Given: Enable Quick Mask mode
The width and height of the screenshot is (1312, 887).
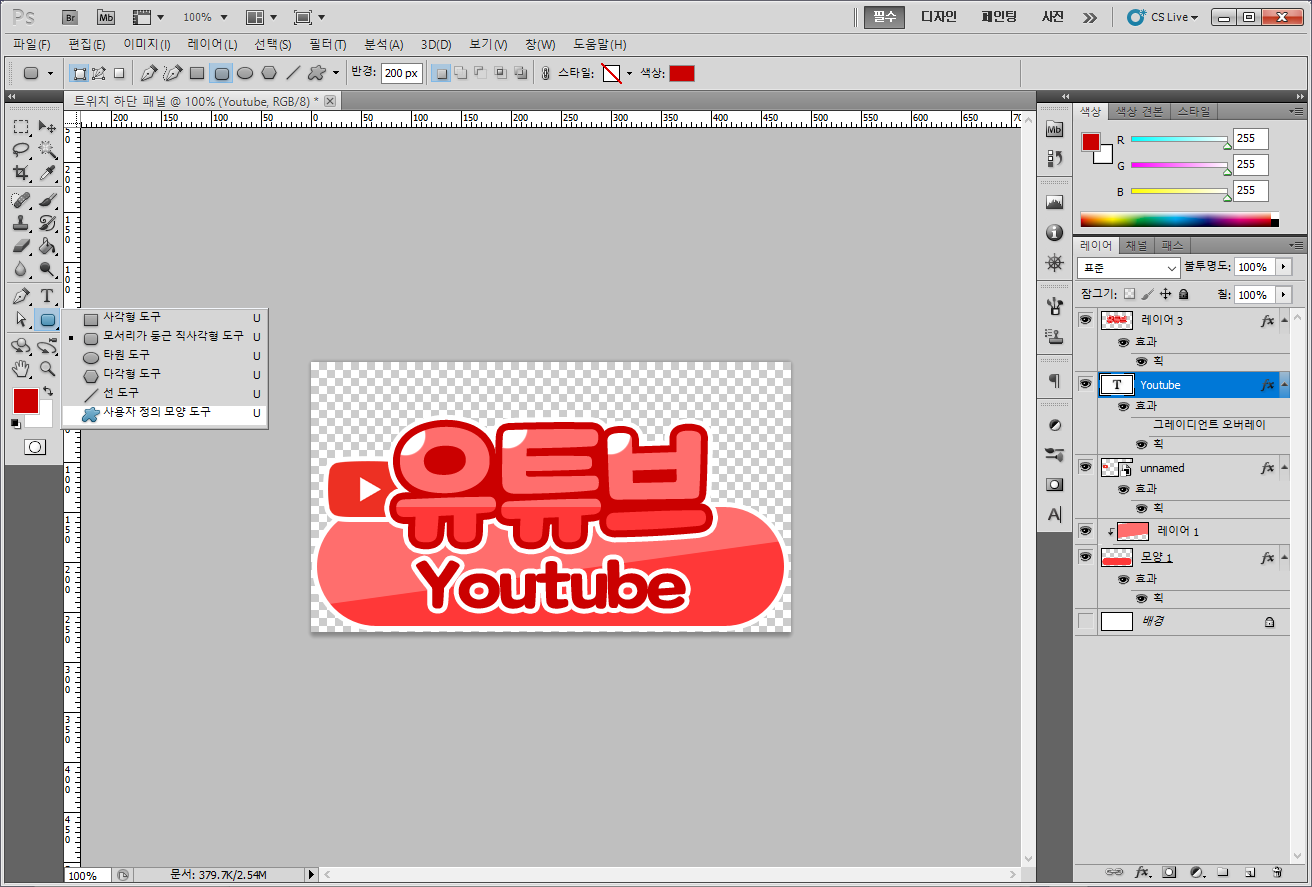Looking at the screenshot, I should click(35, 447).
